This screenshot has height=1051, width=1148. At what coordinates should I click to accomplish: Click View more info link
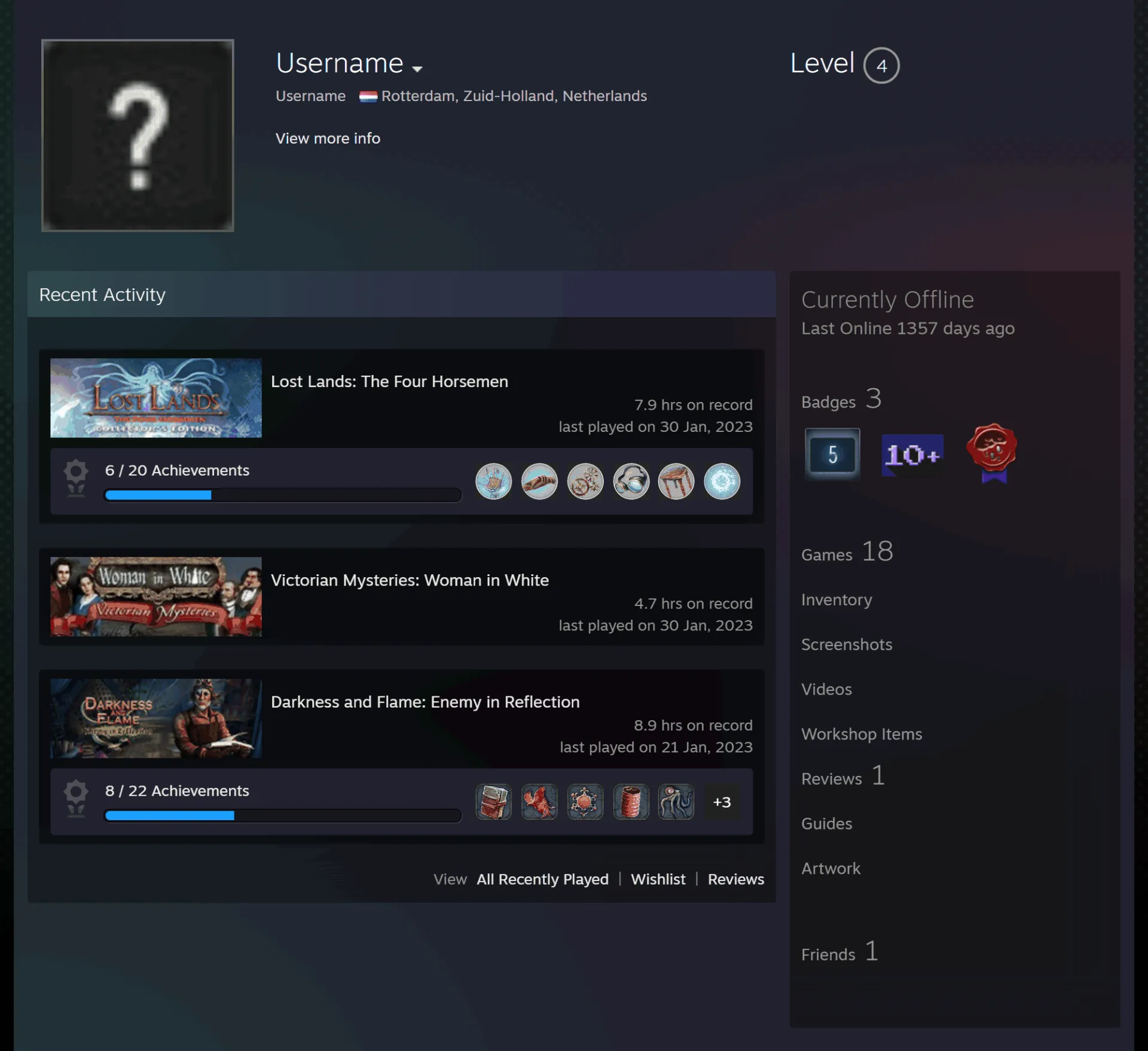(x=328, y=138)
